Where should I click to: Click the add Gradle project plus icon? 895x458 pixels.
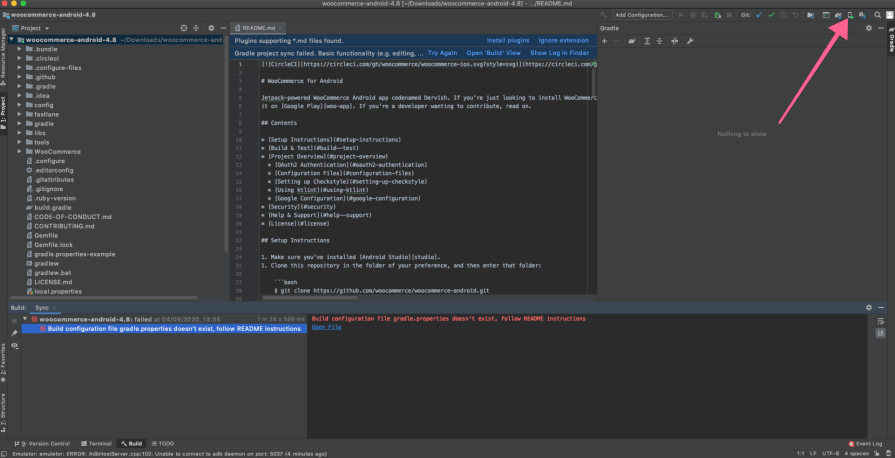pyautogui.click(x=604, y=41)
